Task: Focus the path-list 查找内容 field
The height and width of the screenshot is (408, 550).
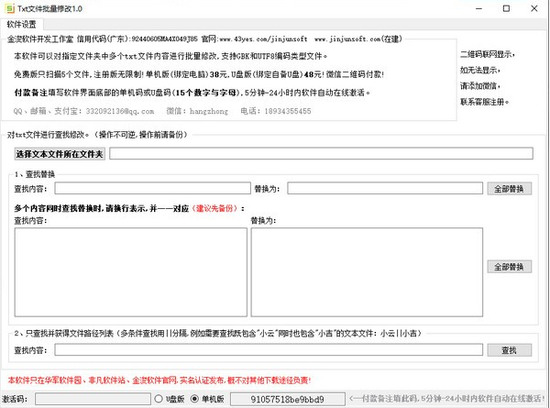Action: tap(269, 350)
